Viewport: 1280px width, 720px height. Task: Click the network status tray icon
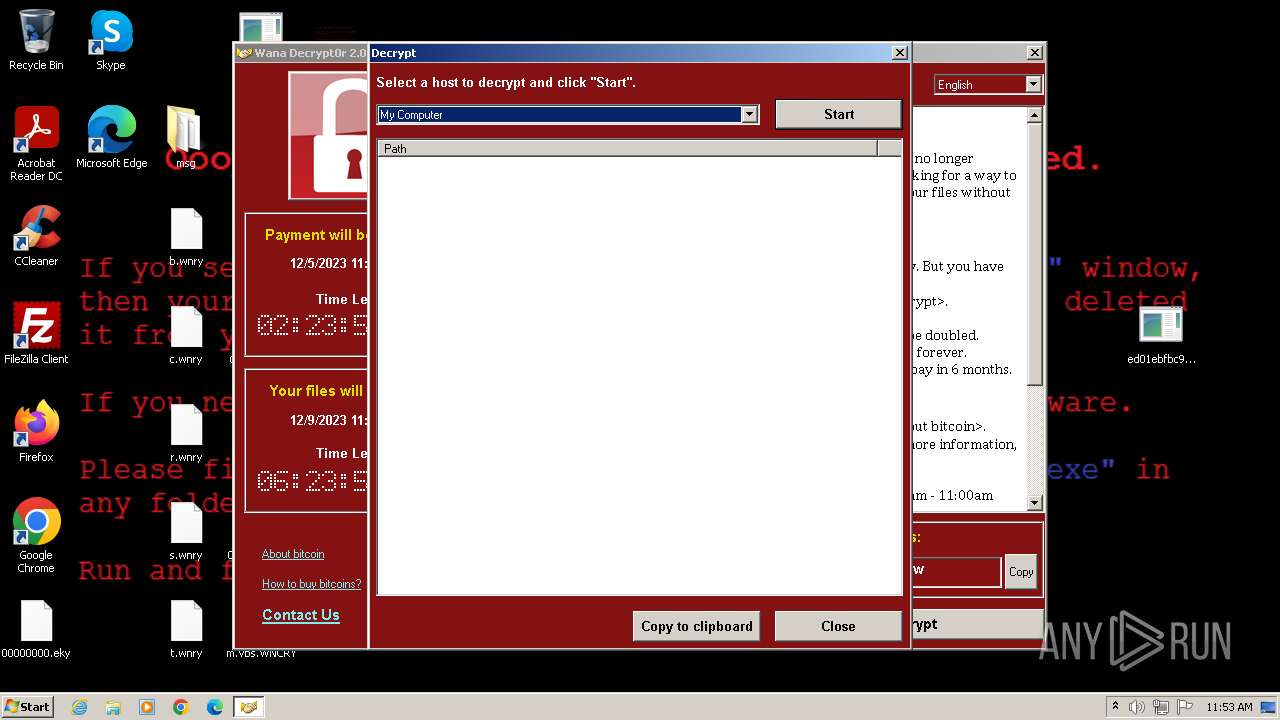tap(1160, 707)
